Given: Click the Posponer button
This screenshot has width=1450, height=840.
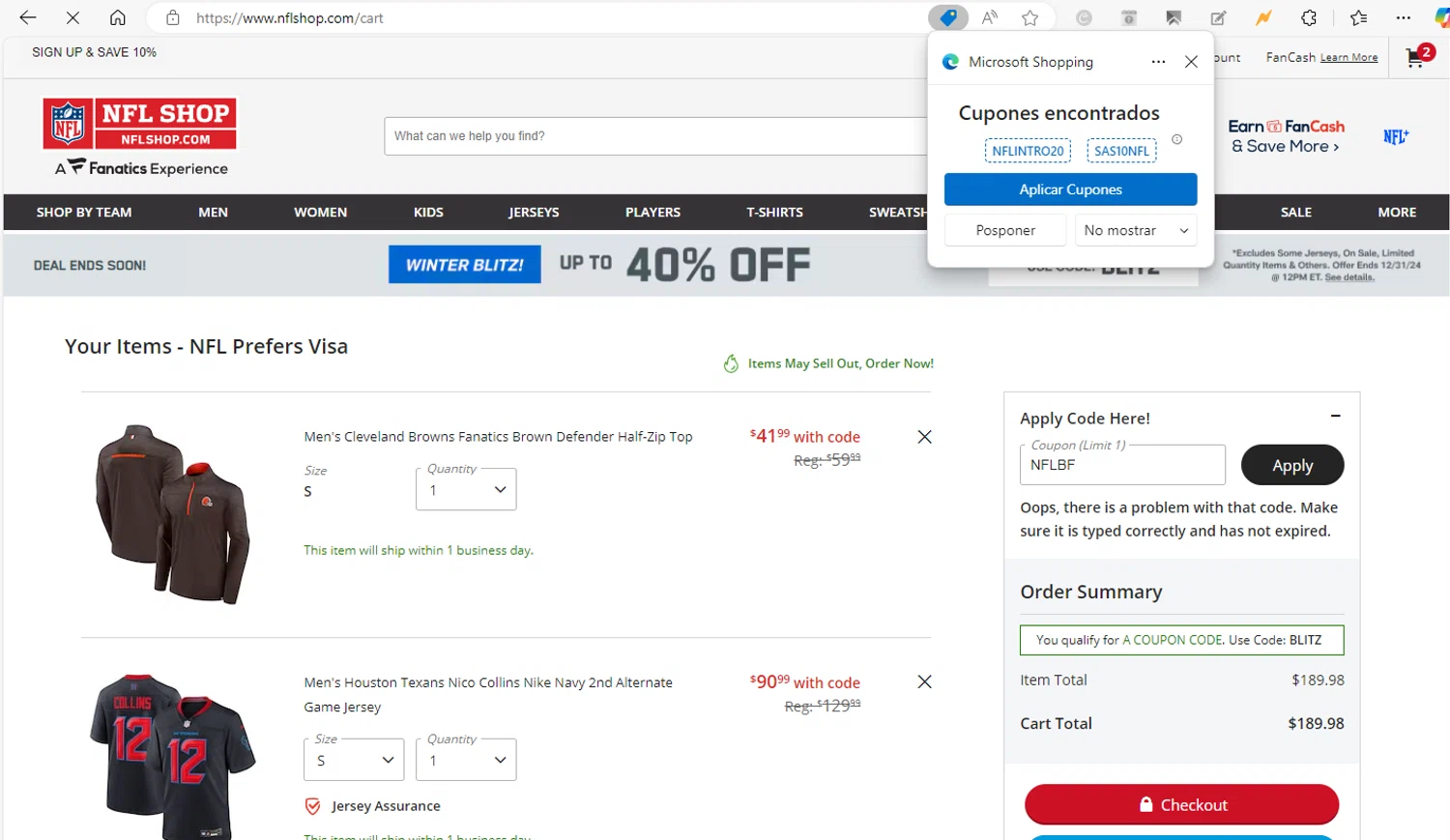Looking at the screenshot, I should click(x=1005, y=230).
